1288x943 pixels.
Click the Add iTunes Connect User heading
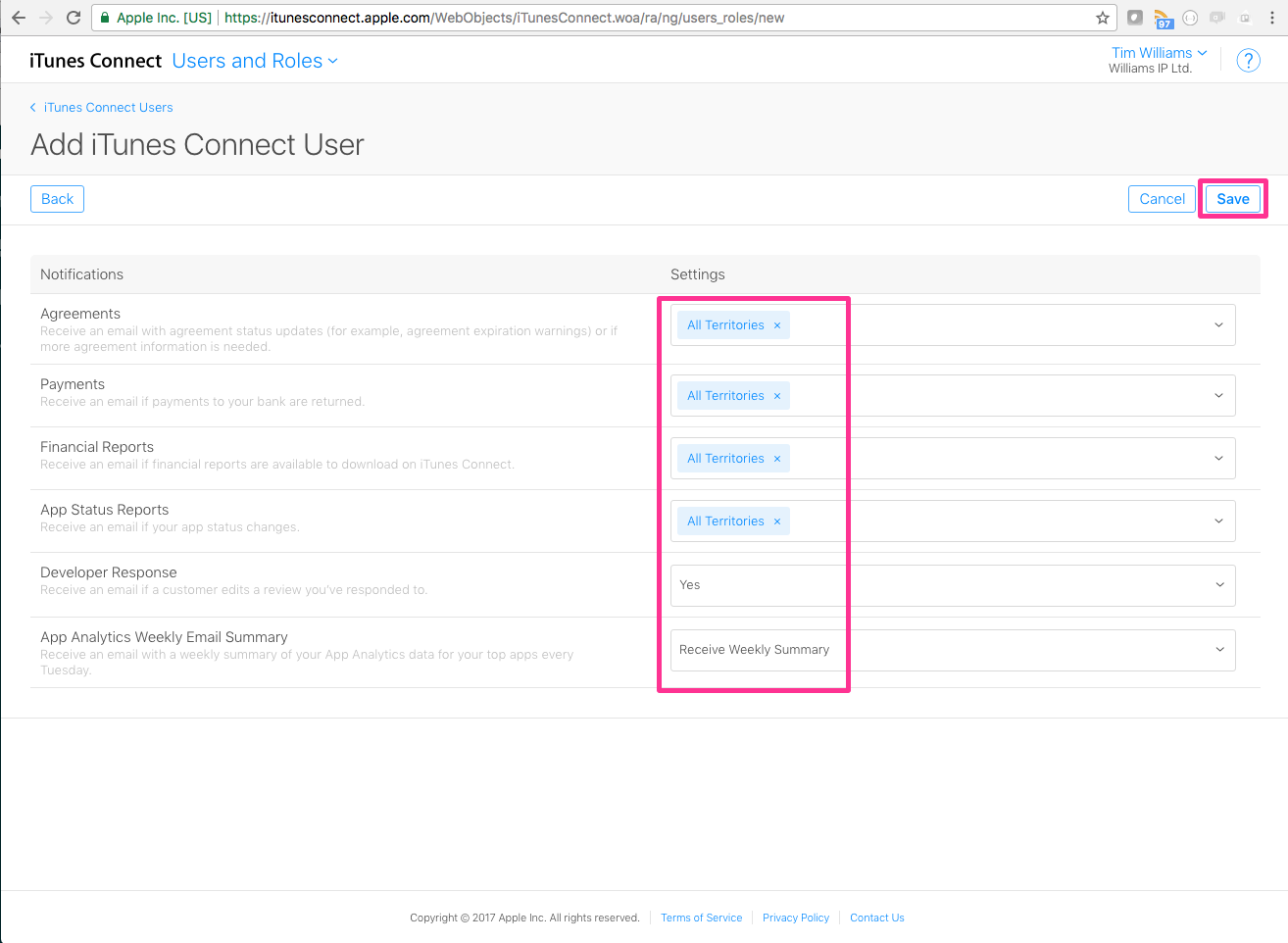[x=197, y=145]
